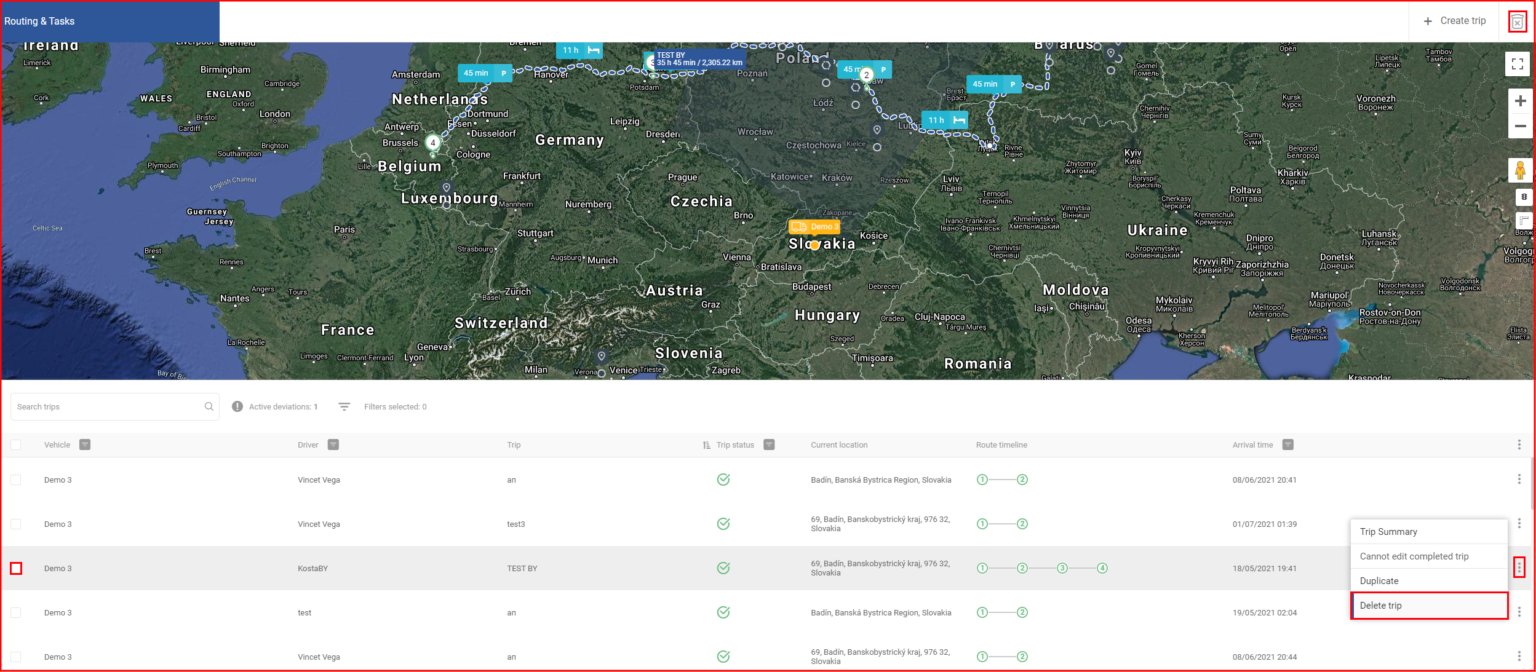Open the filters icon next to Filters selected
This screenshot has height=672, width=1536.
[344, 407]
